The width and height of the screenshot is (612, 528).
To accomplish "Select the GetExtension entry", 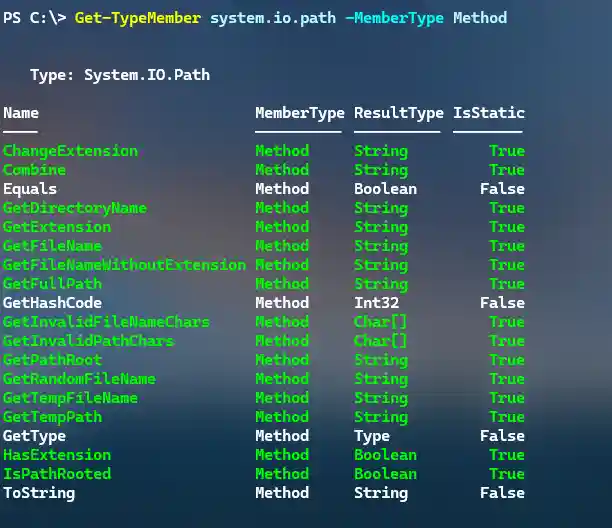I will tap(57, 227).
